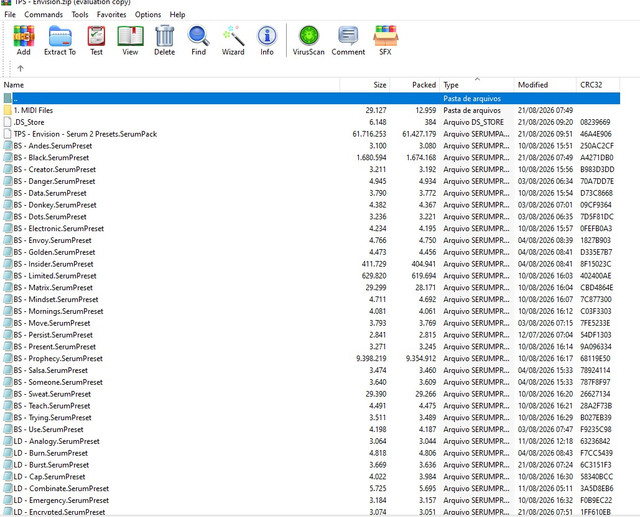Add archive Comment
The image size is (640, 517).
[x=348, y=40]
